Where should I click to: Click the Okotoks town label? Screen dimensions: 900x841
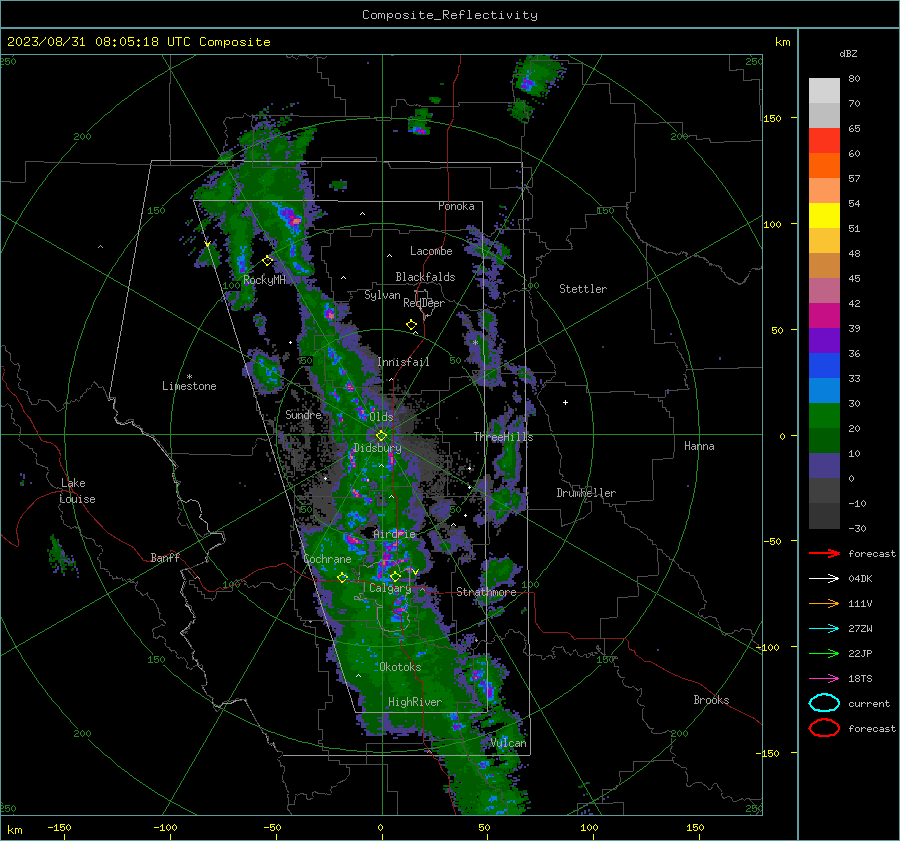(x=400, y=667)
